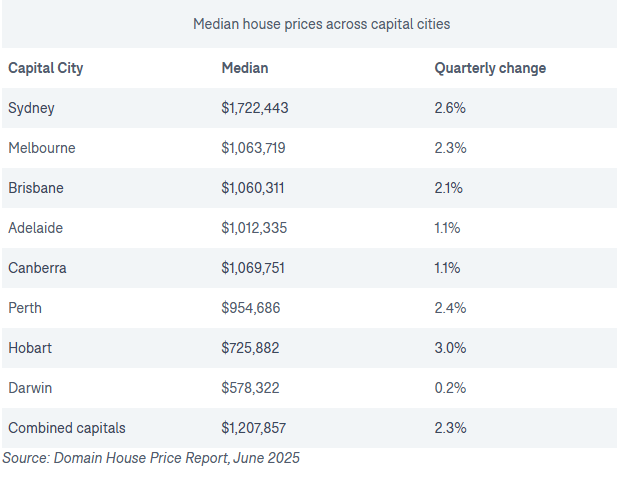Viewport: 617px width, 478px height.
Task: Select Canberra's median price $1,069,751
Action: 253,268
